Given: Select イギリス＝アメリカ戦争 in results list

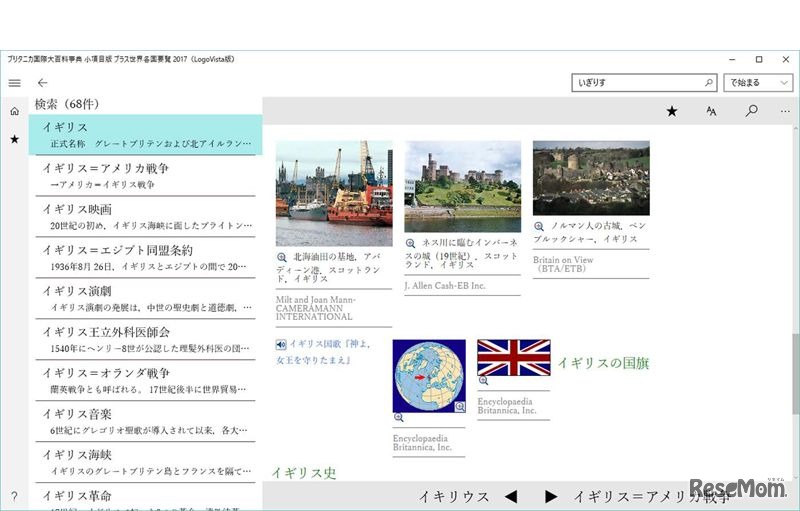Looking at the screenshot, I should tap(145, 175).
